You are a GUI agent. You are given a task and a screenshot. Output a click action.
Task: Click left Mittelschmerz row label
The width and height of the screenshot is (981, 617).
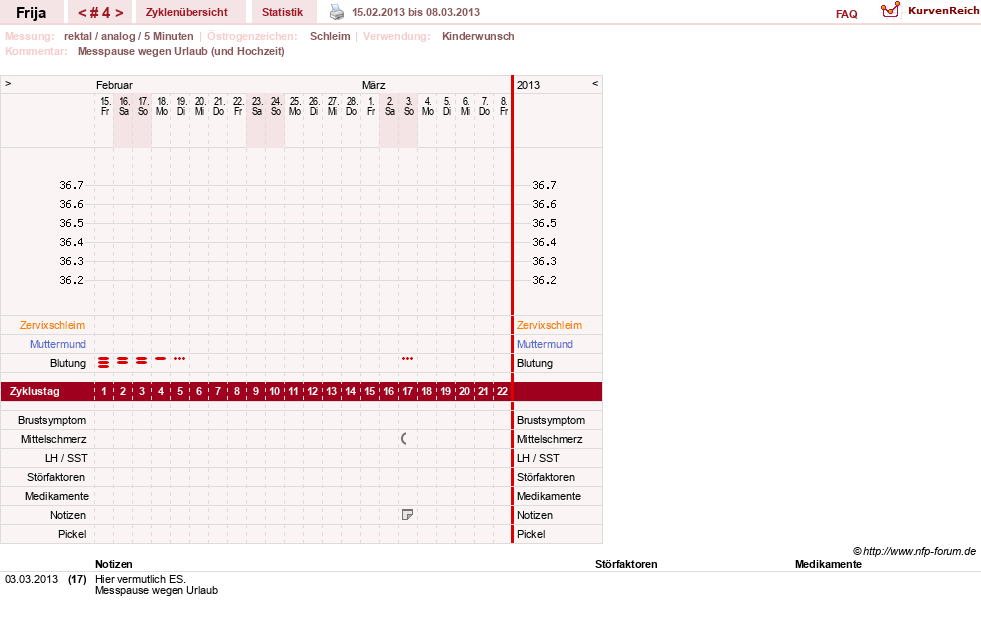tap(54, 439)
